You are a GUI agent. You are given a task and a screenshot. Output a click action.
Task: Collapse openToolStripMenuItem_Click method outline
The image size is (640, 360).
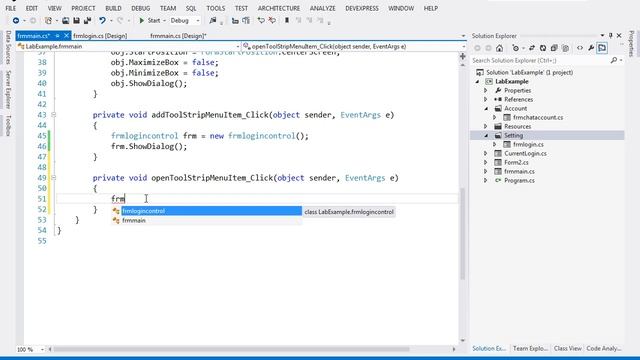pyautogui.click(x=53, y=178)
